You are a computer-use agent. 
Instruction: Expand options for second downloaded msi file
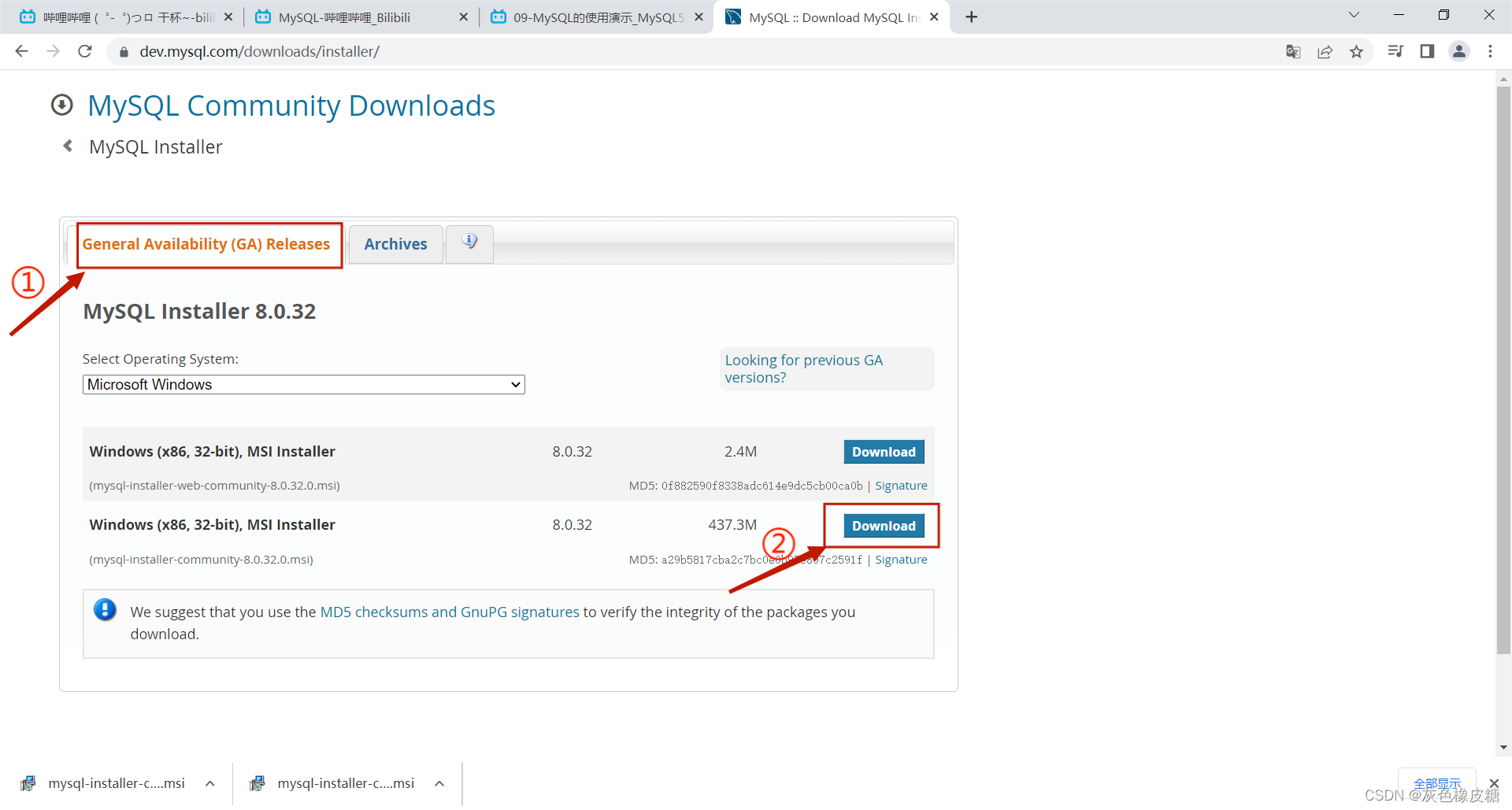439,783
